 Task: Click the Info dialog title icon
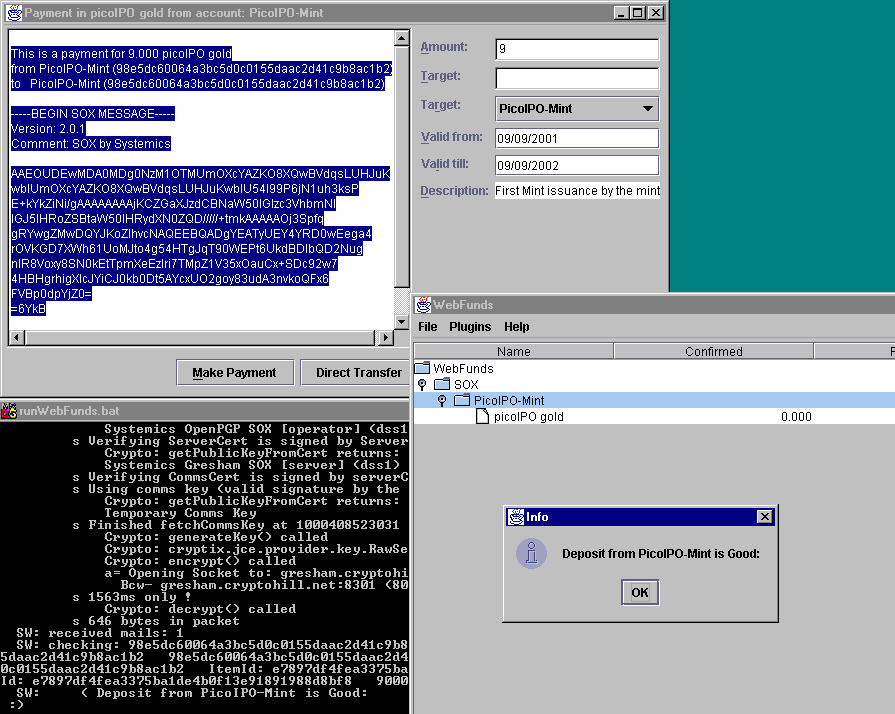pos(516,517)
